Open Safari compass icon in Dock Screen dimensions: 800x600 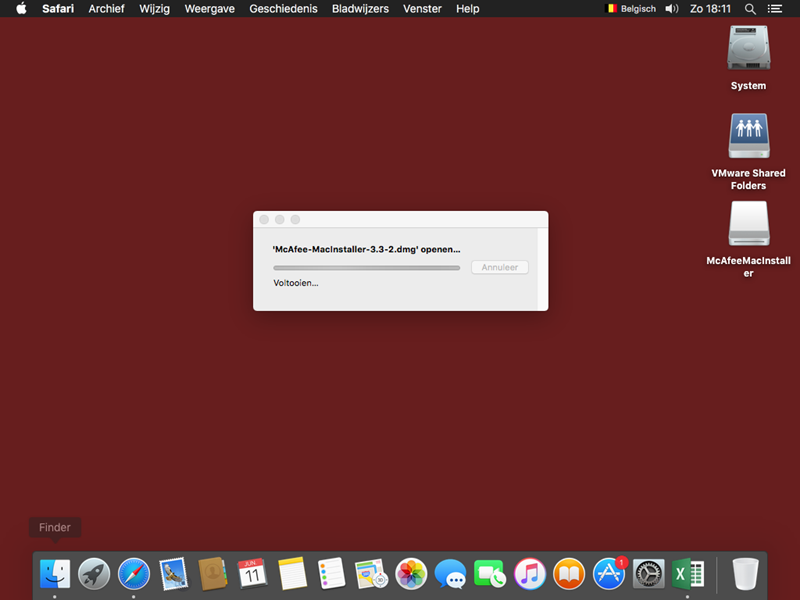(x=134, y=573)
